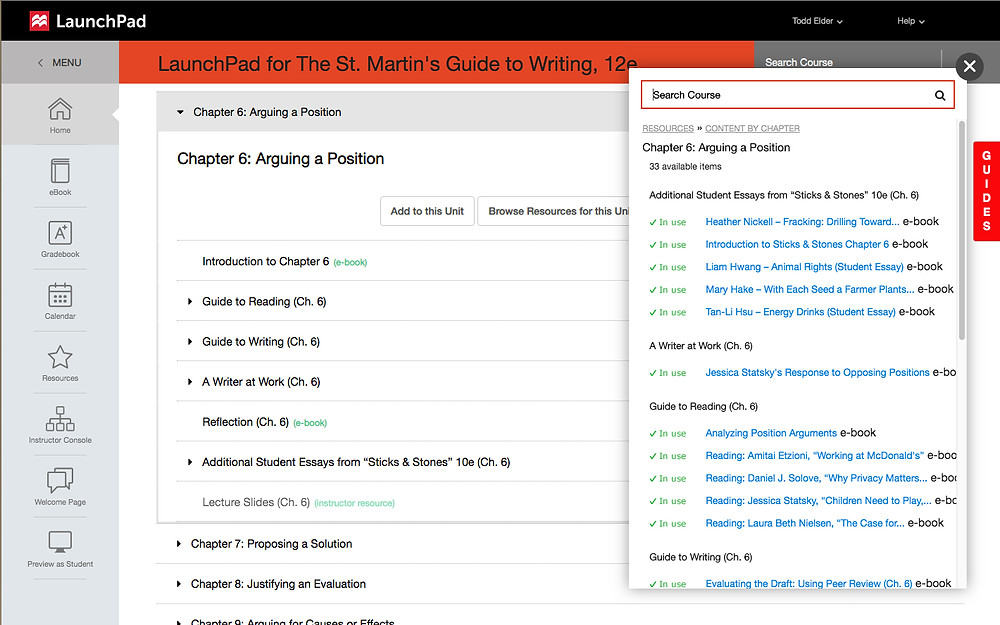This screenshot has height=625, width=1000.
Task: Expand Chapter 8: Justifying an Evaluation
Action: tap(179, 584)
